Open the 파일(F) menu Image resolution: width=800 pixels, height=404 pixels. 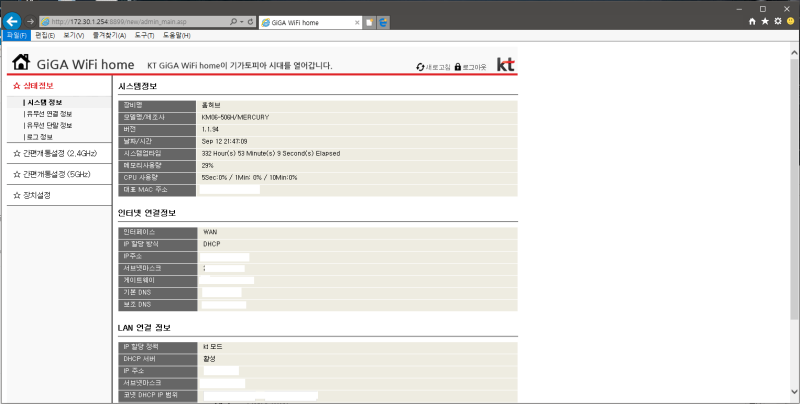click(x=16, y=35)
